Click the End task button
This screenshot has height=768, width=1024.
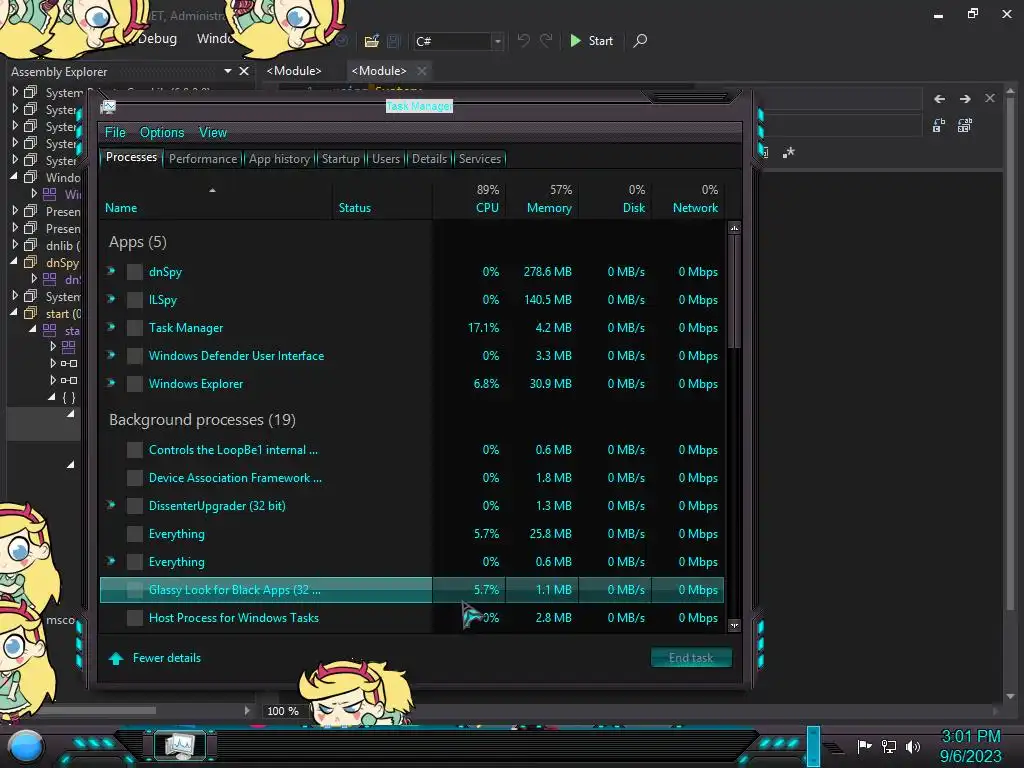pos(691,658)
